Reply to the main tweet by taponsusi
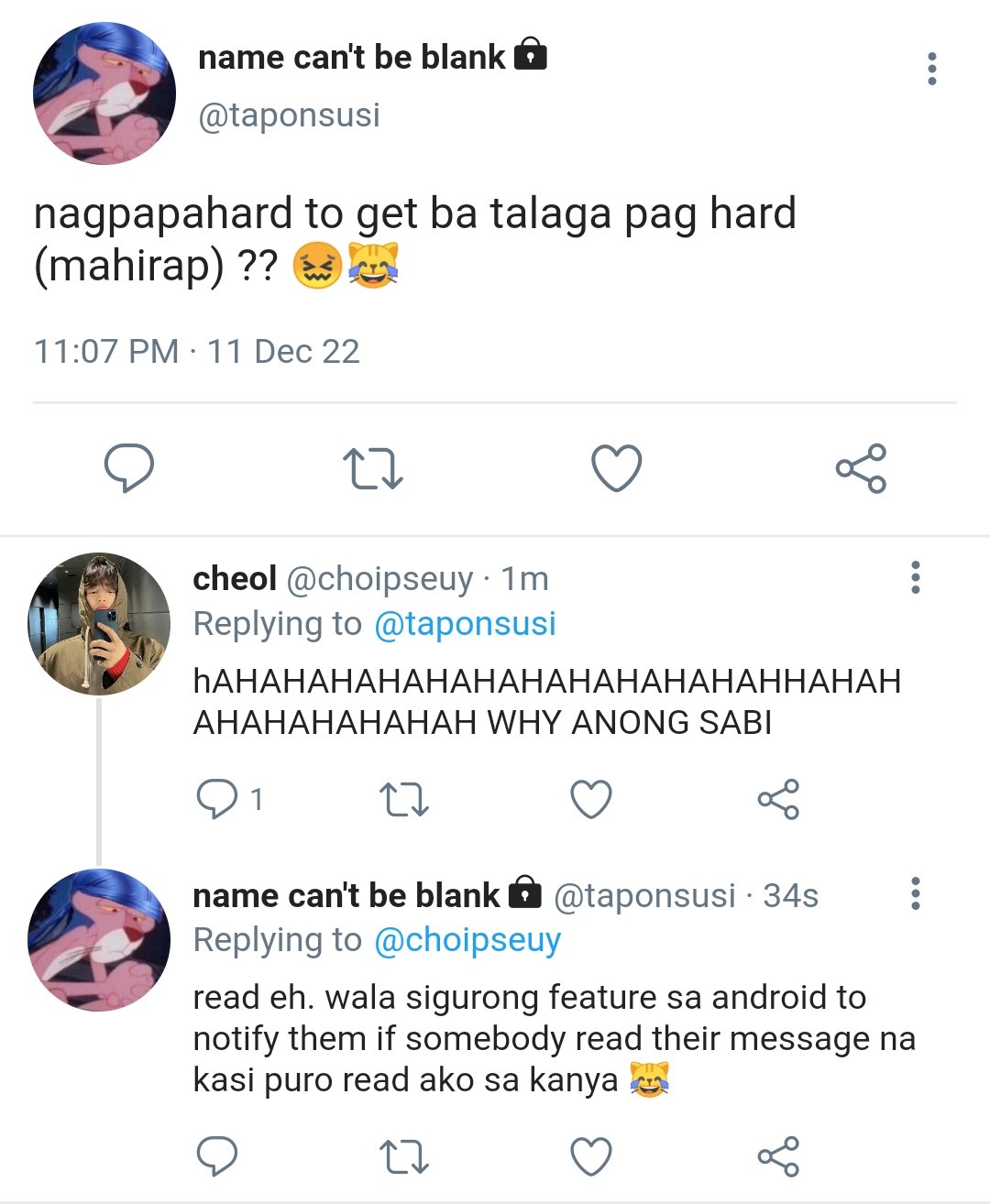 128,468
